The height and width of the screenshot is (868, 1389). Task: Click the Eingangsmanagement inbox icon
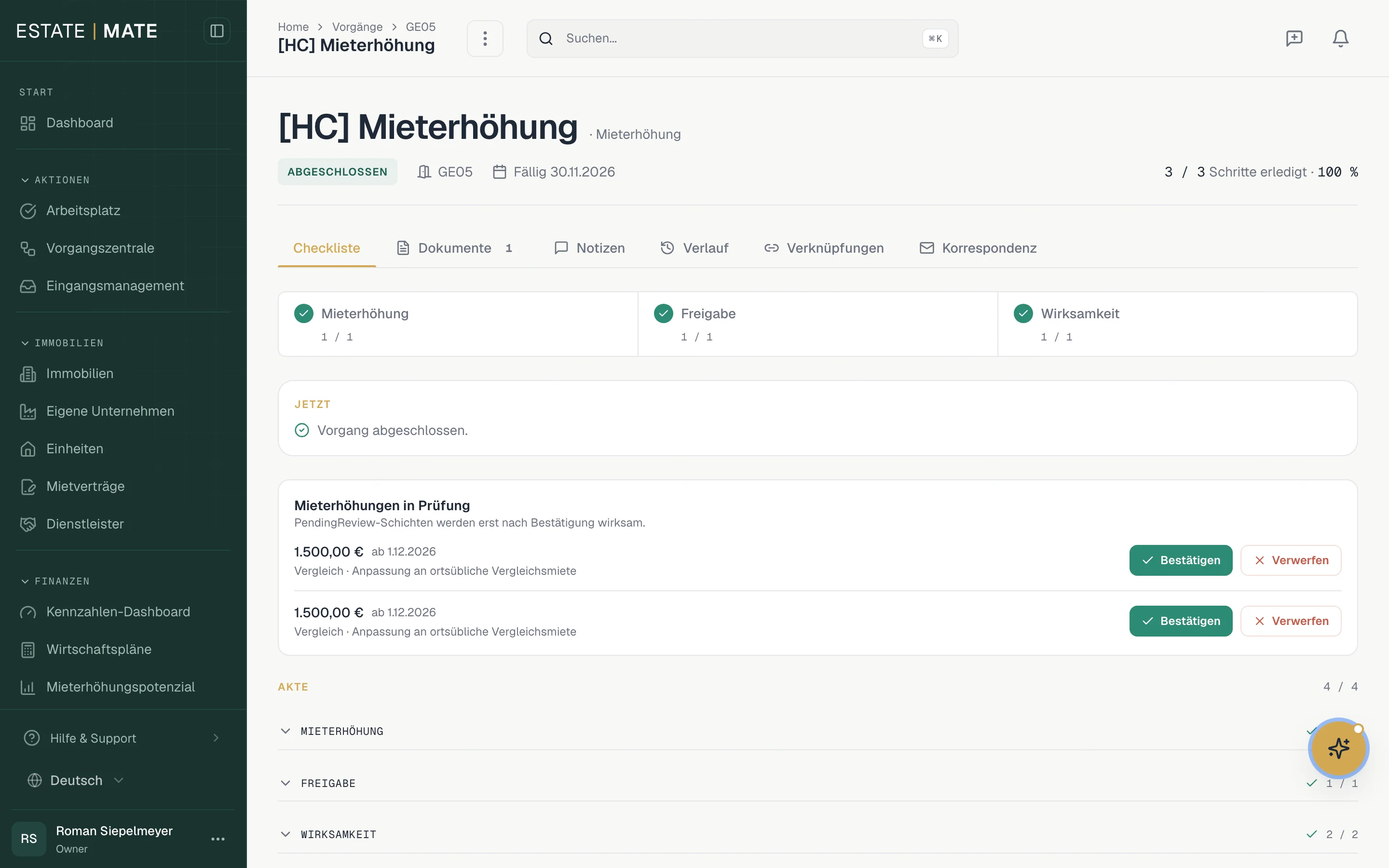coord(28,286)
